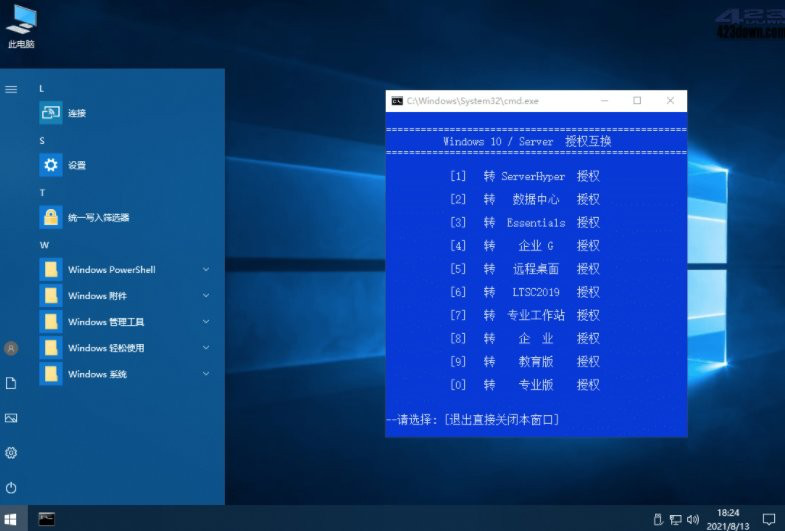Expand the Windows 管理工具 group chevron
Viewport: 785px width, 531px height.
(x=206, y=321)
